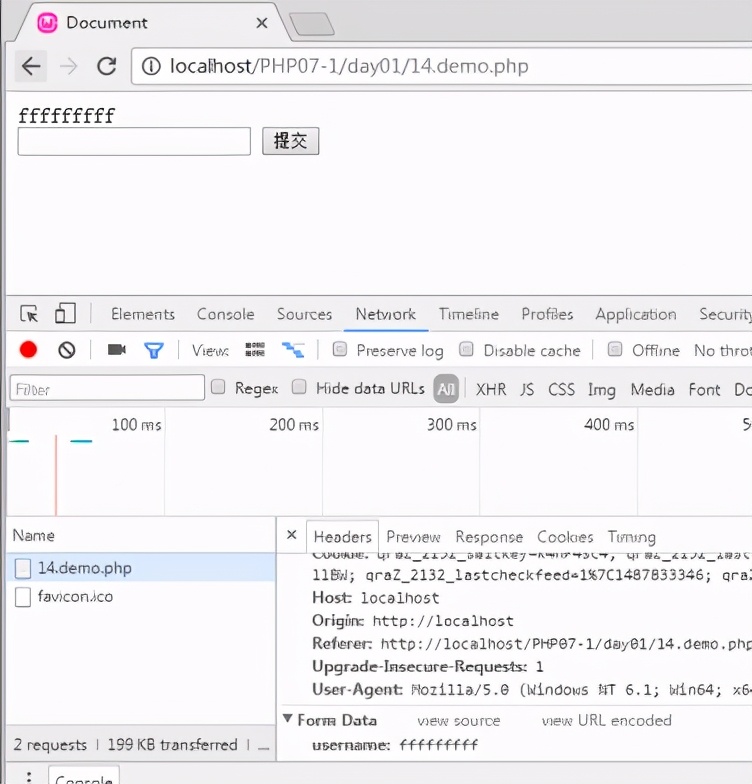Select the favicon.ico request
Viewport: 752px width, 784px height.
pyautogui.click(x=141, y=596)
